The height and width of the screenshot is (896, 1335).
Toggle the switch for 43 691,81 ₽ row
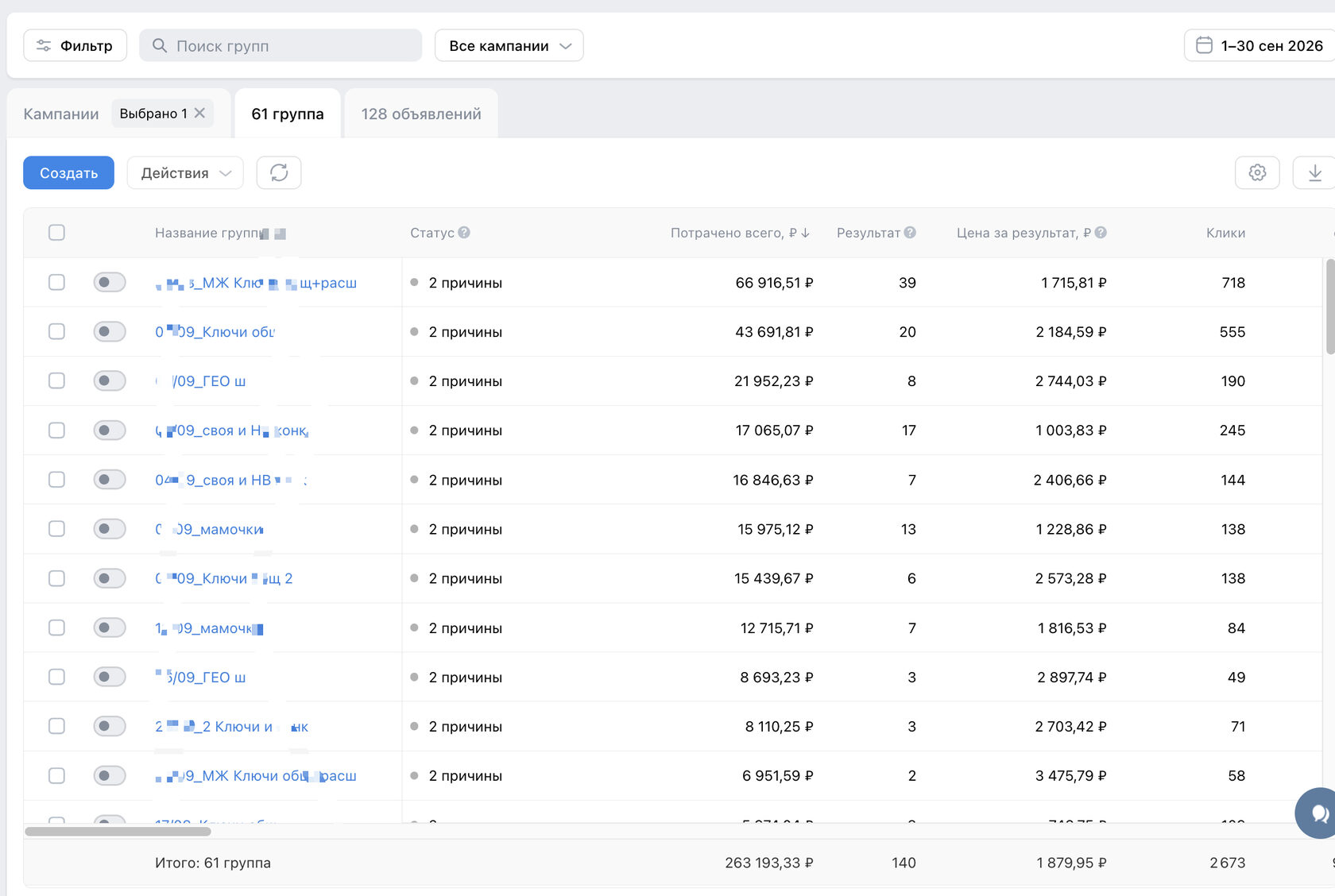tap(110, 331)
